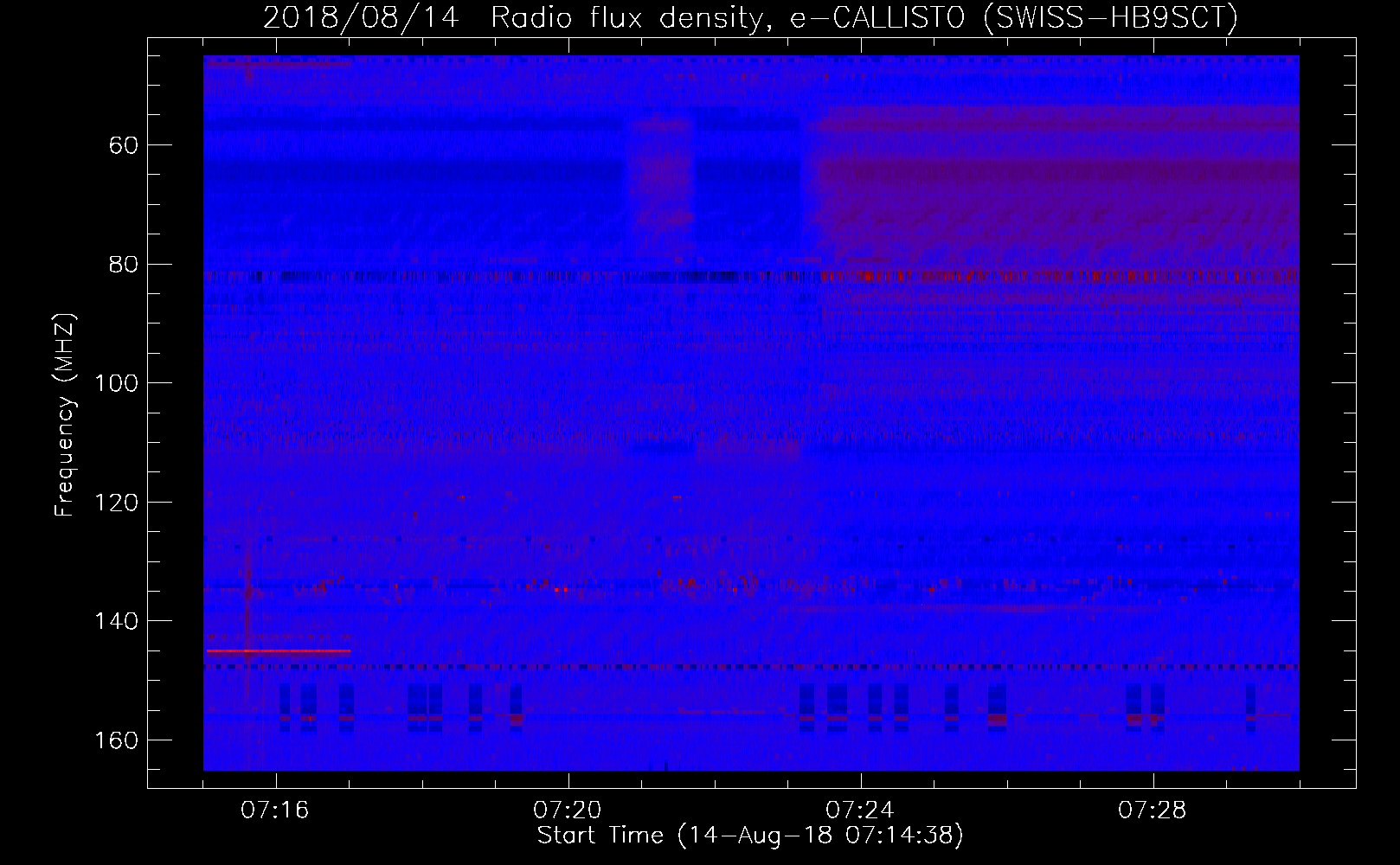The height and width of the screenshot is (865, 1400).
Task: Click the 'Frequency (MHZ)' axis label
Action: click(65, 415)
